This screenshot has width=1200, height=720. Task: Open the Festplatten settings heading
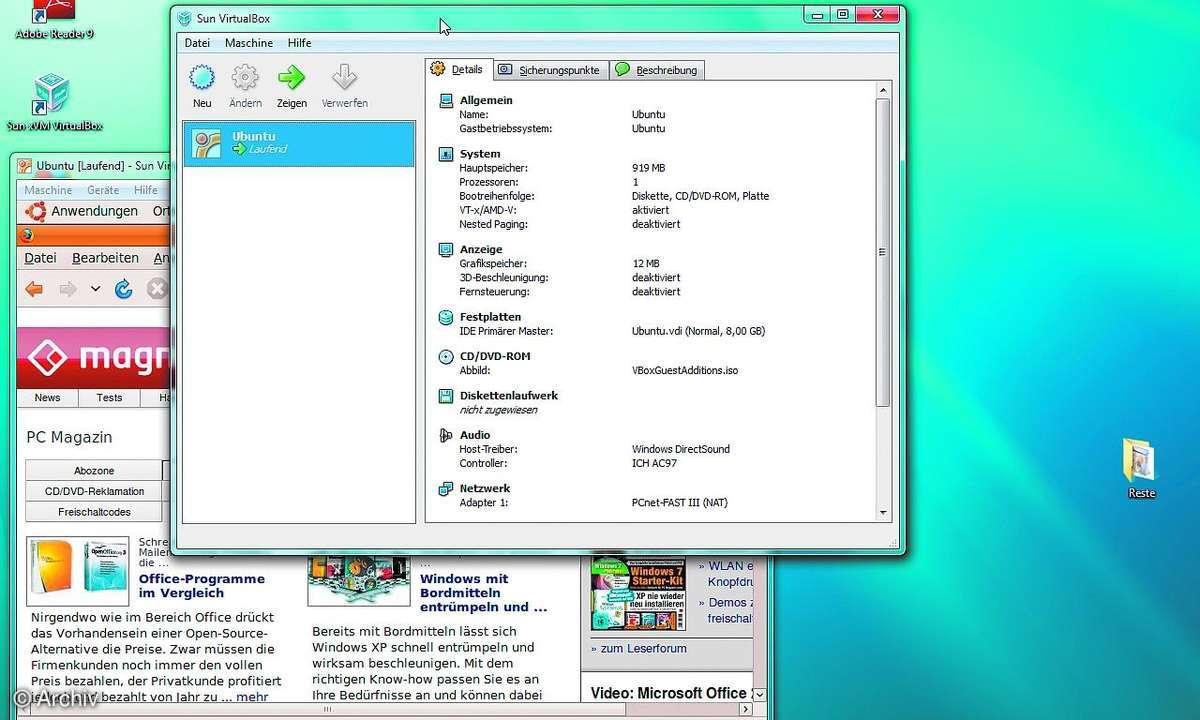[x=490, y=317]
